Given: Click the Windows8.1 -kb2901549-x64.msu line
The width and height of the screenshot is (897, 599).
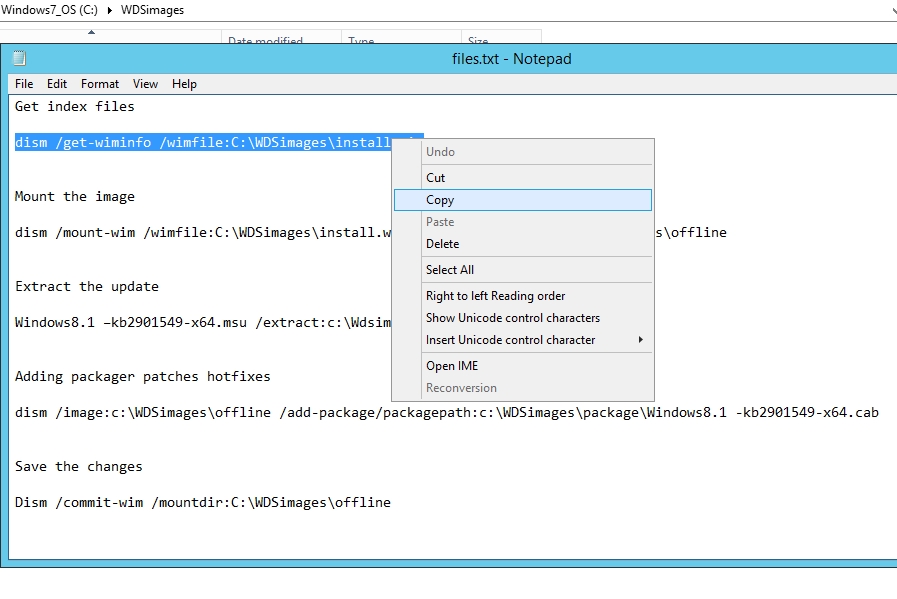Looking at the screenshot, I should 203,323.
